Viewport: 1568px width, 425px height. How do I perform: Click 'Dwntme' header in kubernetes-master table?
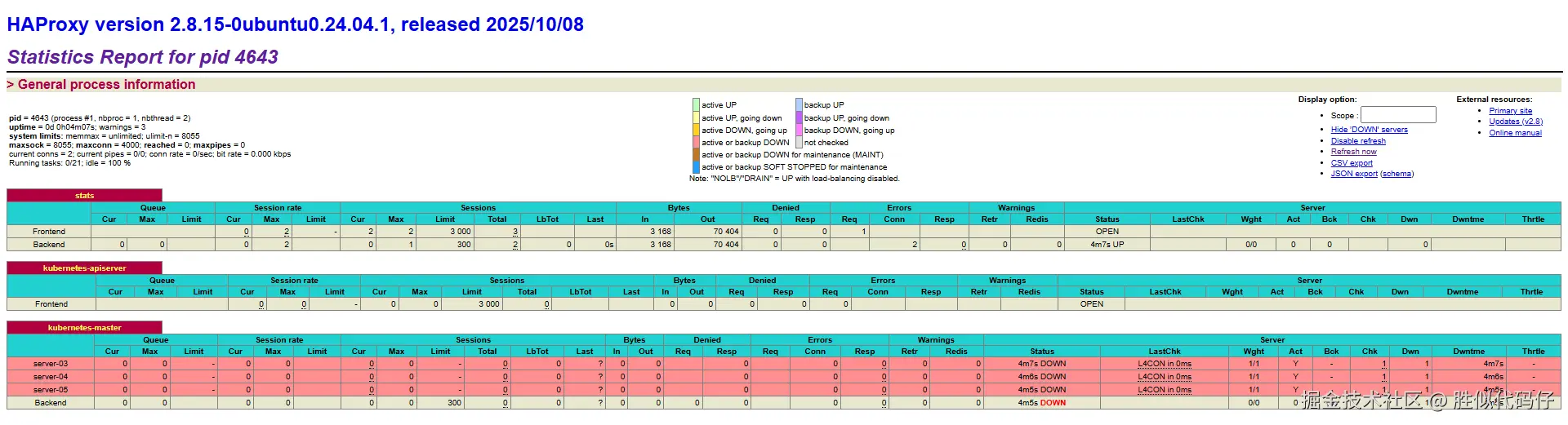pos(1468,352)
